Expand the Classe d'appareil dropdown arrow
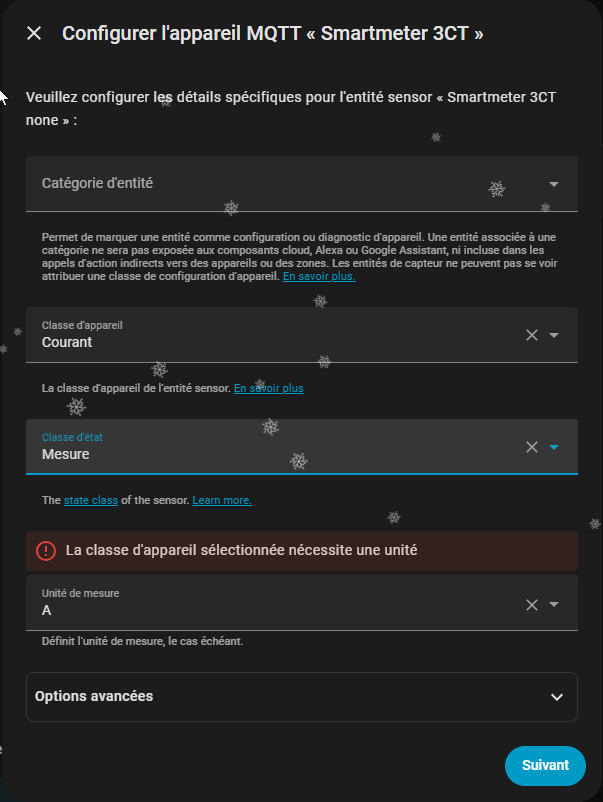Screen dimensions: 603x802 554,335
